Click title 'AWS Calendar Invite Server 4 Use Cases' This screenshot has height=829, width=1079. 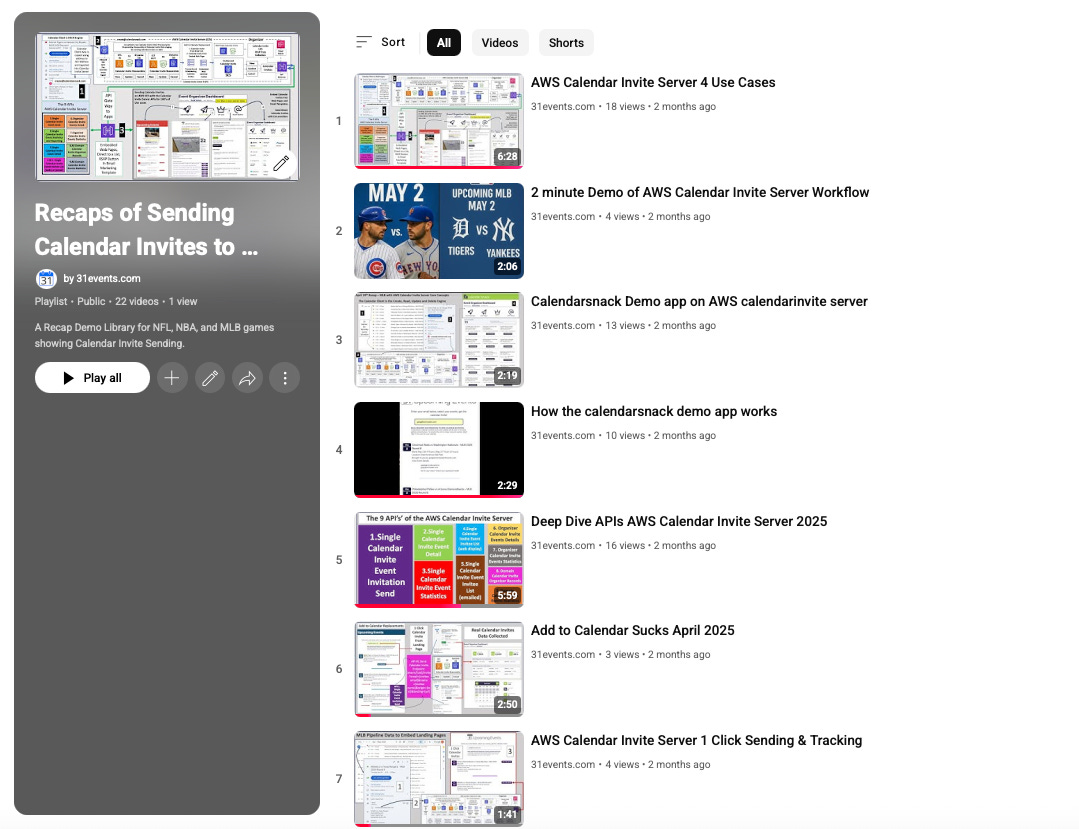pyautogui.click(x=653, y=83)
